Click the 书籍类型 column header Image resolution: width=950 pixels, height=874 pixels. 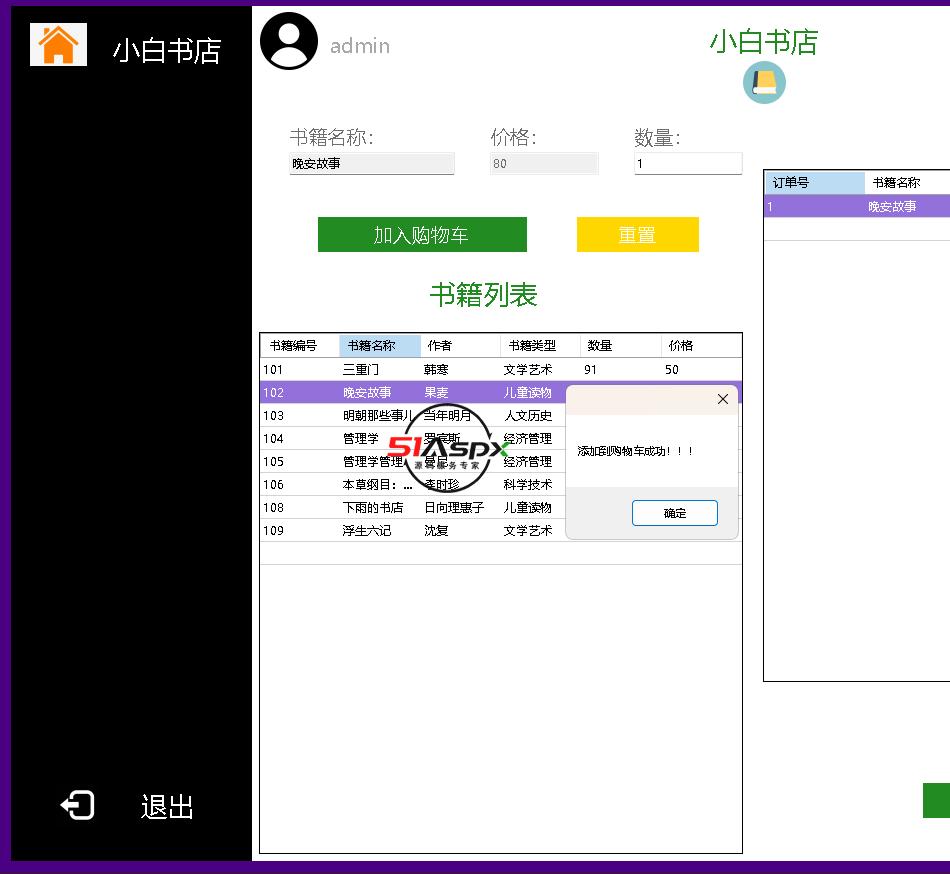[x=539, y=346]
